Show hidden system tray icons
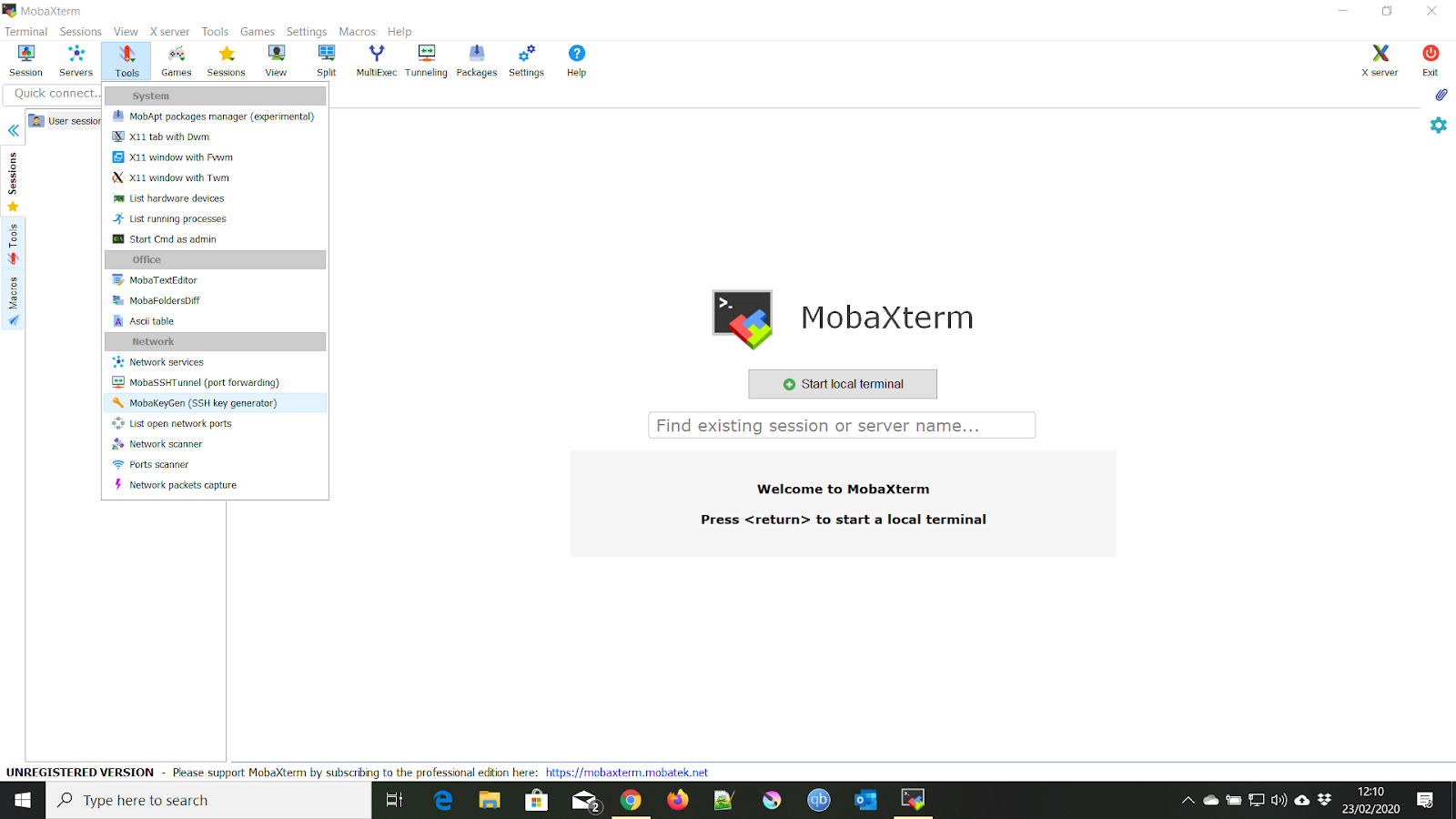This screenshot has height=819, width=1456. coord(1188,800)
